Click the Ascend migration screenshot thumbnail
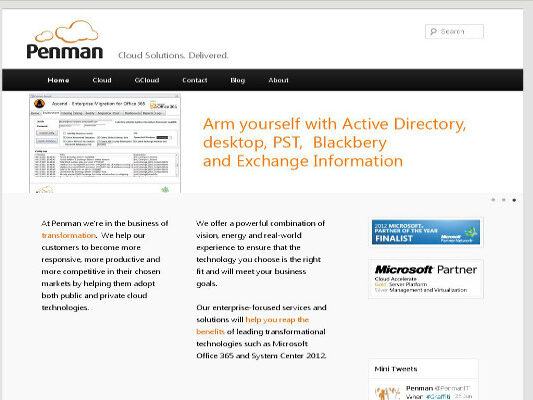 point(105,143)
